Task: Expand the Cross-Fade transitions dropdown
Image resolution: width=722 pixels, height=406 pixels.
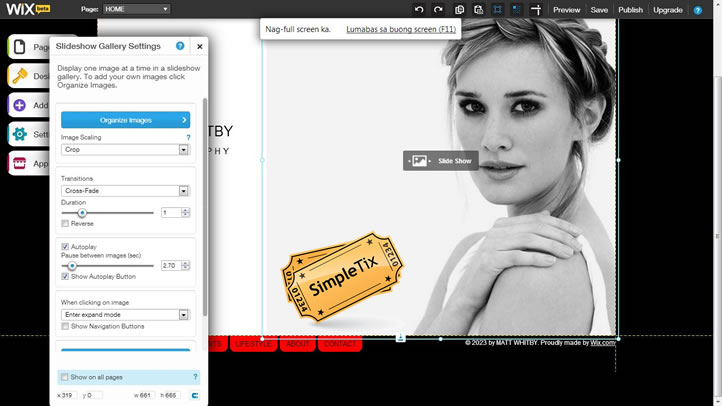Action: (x=125, y=190)
